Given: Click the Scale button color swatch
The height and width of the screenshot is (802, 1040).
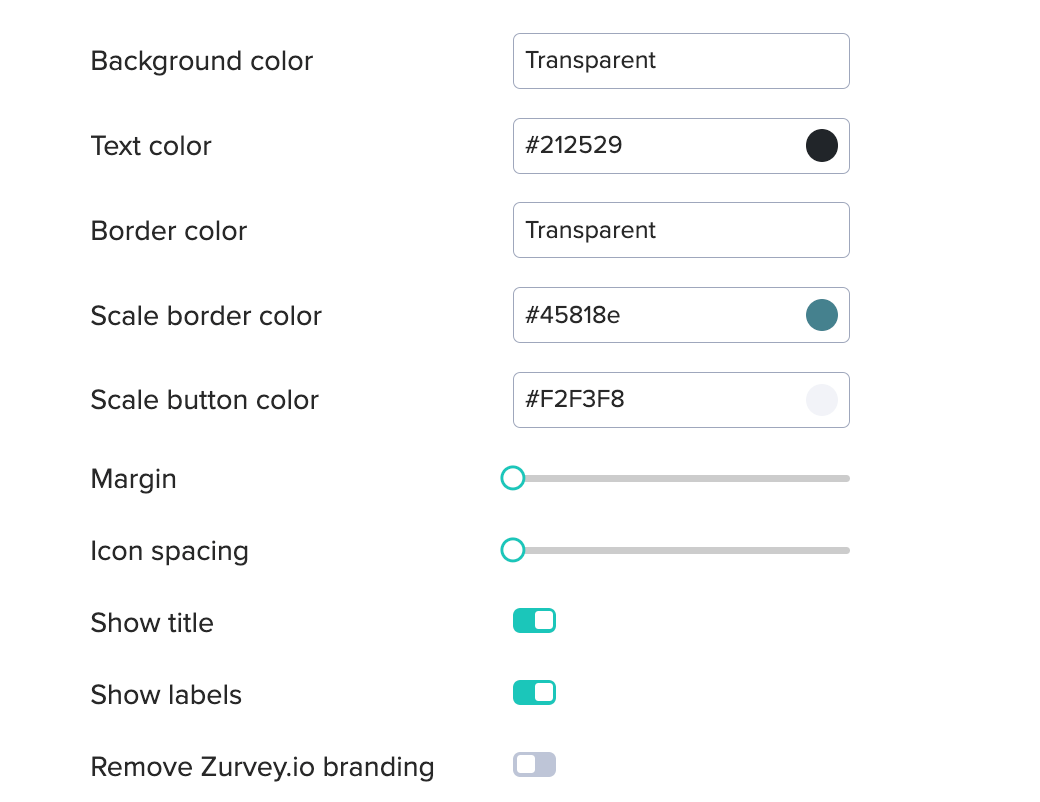Looking at the screenshot, I should (x=821, y=399).
